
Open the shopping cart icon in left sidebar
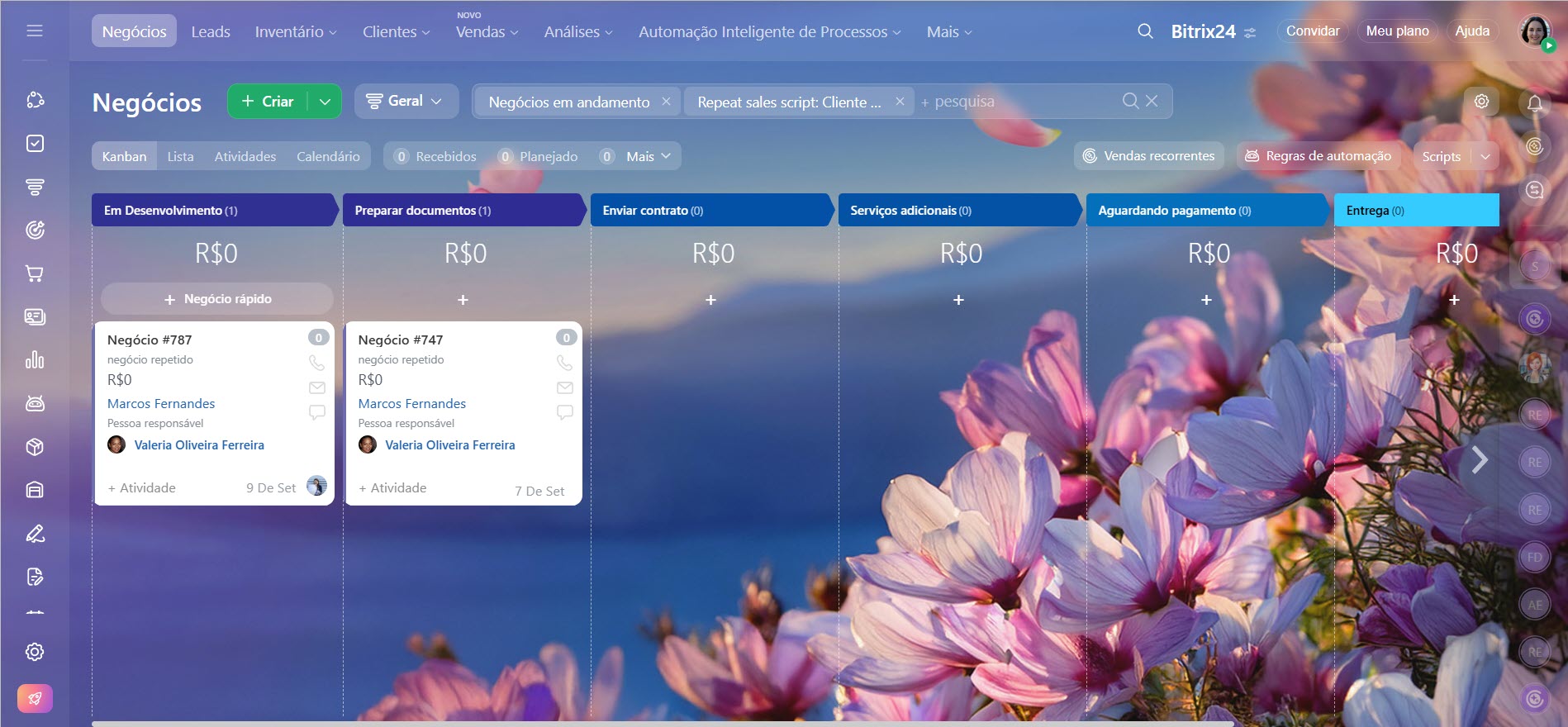tap(35, 273)
